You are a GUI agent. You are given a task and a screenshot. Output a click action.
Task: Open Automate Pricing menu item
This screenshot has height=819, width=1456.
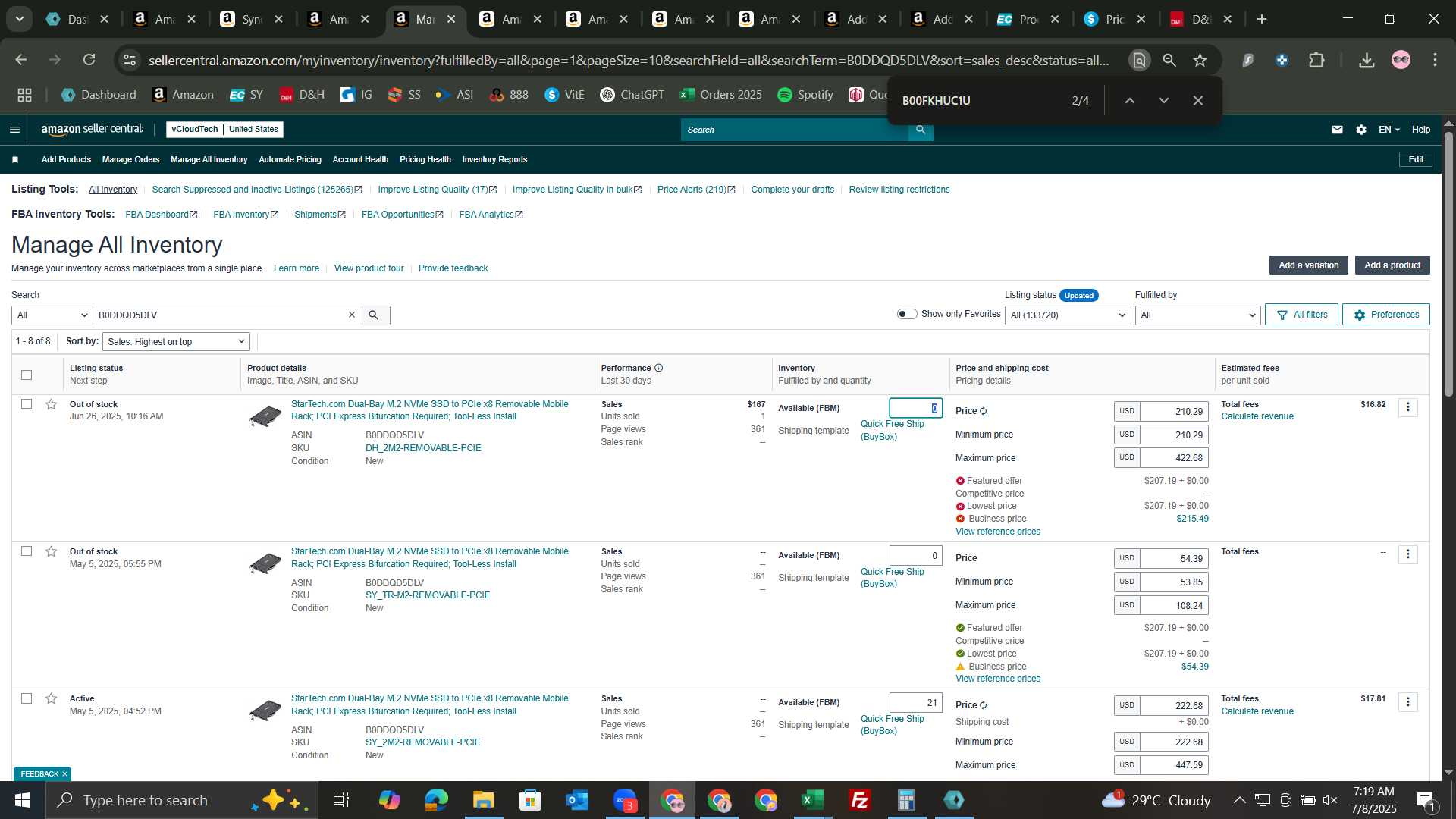tap(290, 159)
